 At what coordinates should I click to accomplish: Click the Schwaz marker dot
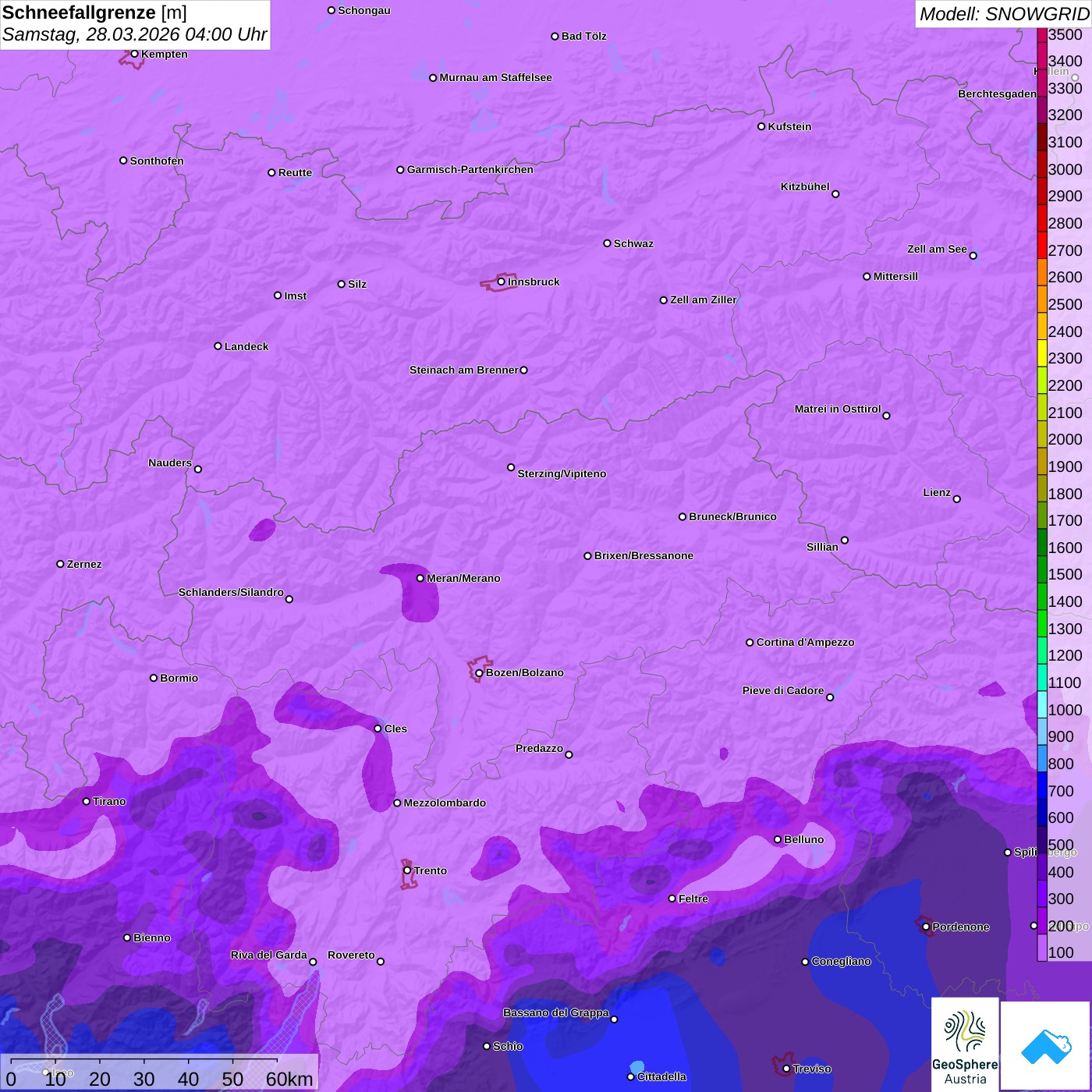coord(608,243)
